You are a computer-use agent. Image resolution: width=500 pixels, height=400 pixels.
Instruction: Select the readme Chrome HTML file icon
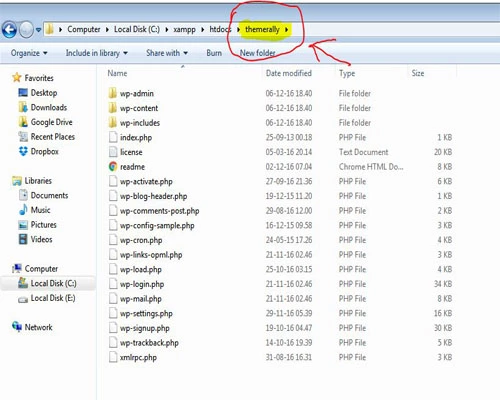(x=113, y=166)
